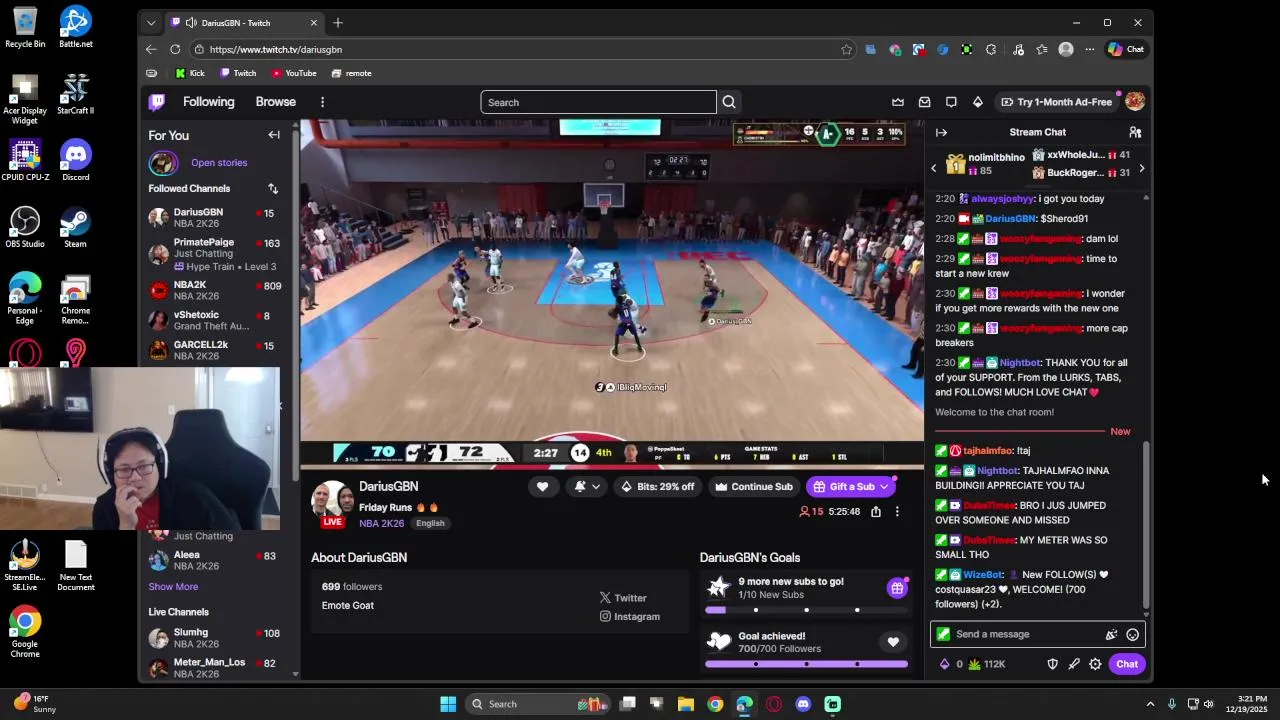This screenshot has width=1280, height=720.
Task: Bookmark page with star icon
Action: pyautogui.click(x=846, y=49)
